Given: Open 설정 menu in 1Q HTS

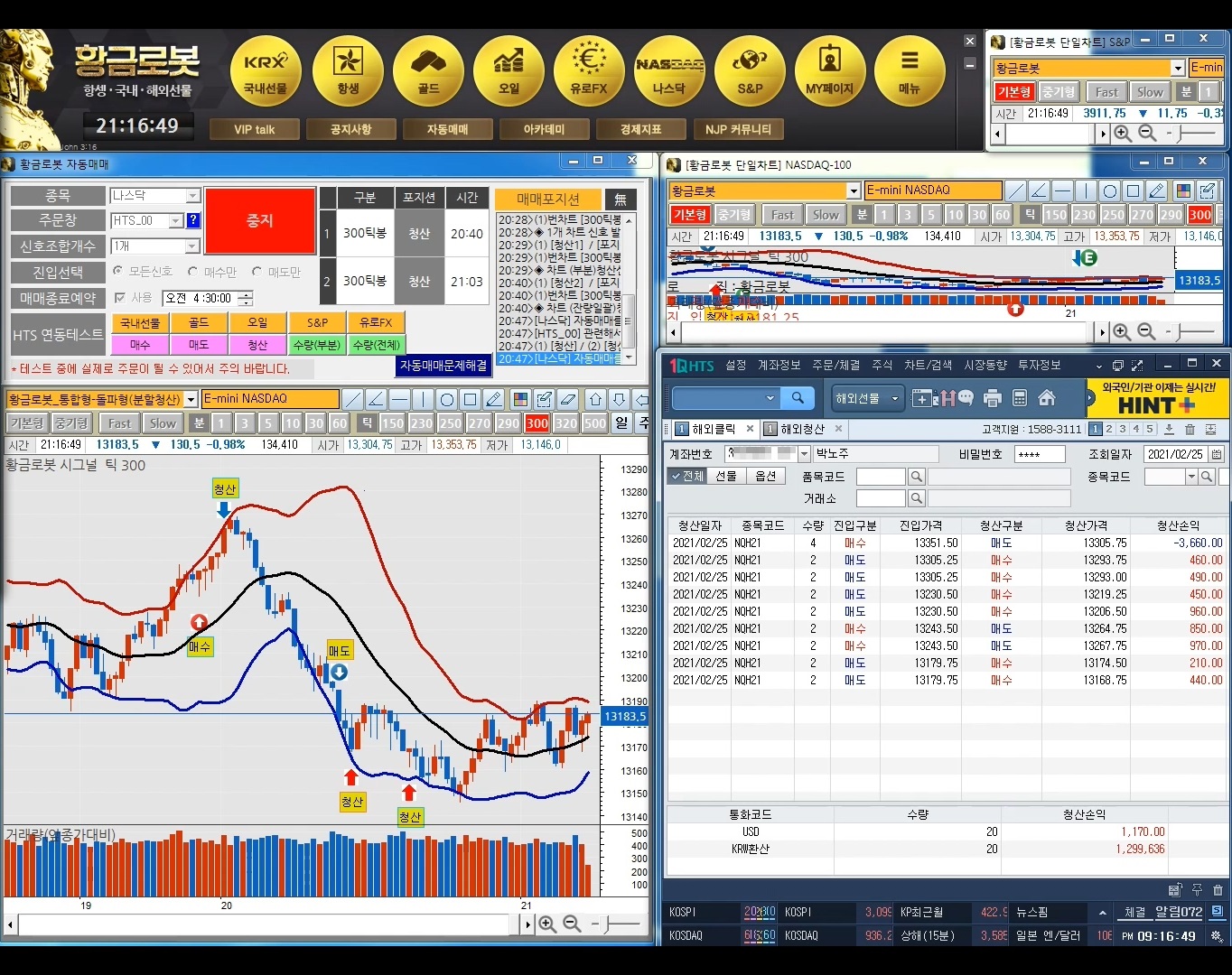Looking at the screenshot, I should (x=736, y=365).
